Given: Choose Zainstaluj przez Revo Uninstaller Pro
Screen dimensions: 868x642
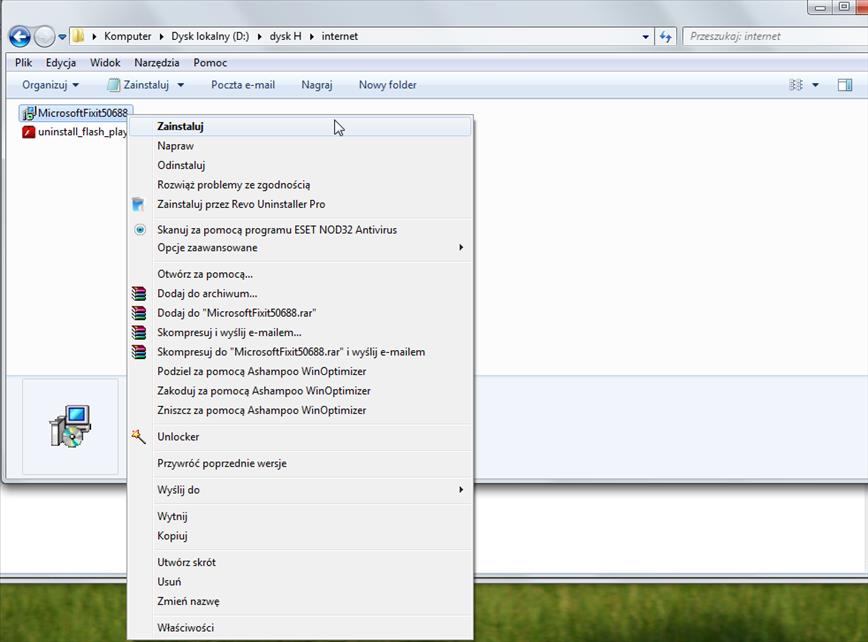Looking at the screenshot, I should [300, 204].
